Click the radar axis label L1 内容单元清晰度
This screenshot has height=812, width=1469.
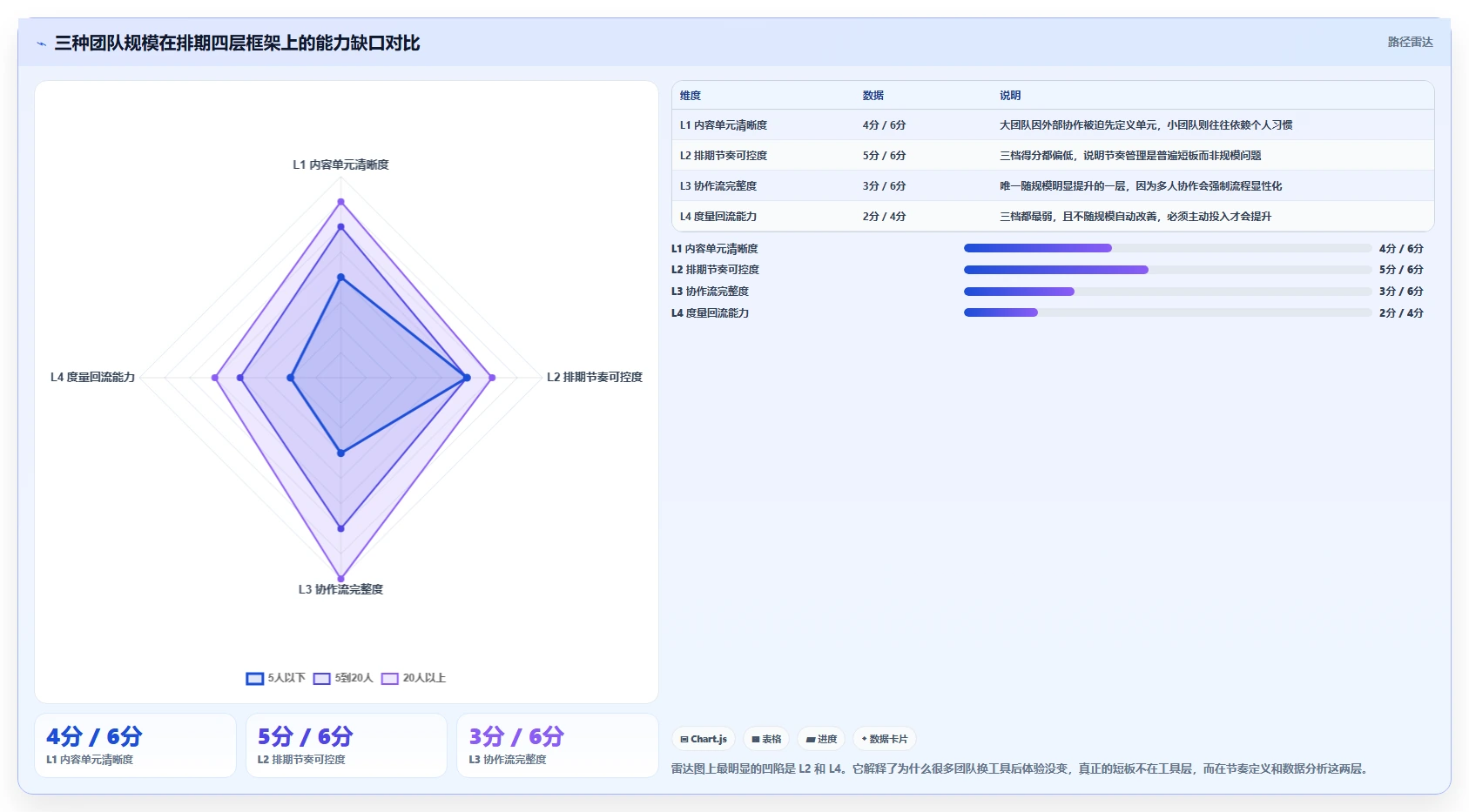tap(340, 164)
